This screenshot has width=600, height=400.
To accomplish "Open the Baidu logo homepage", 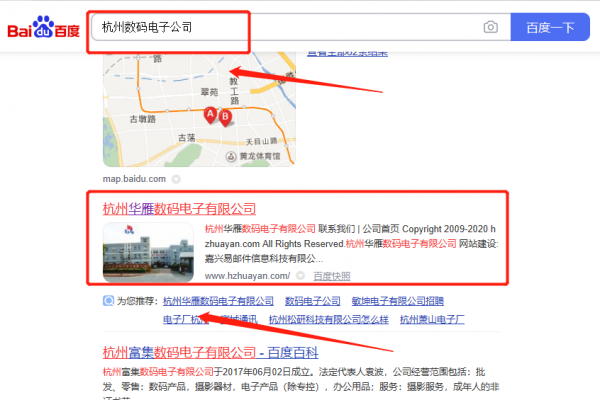I will [43, 27].
